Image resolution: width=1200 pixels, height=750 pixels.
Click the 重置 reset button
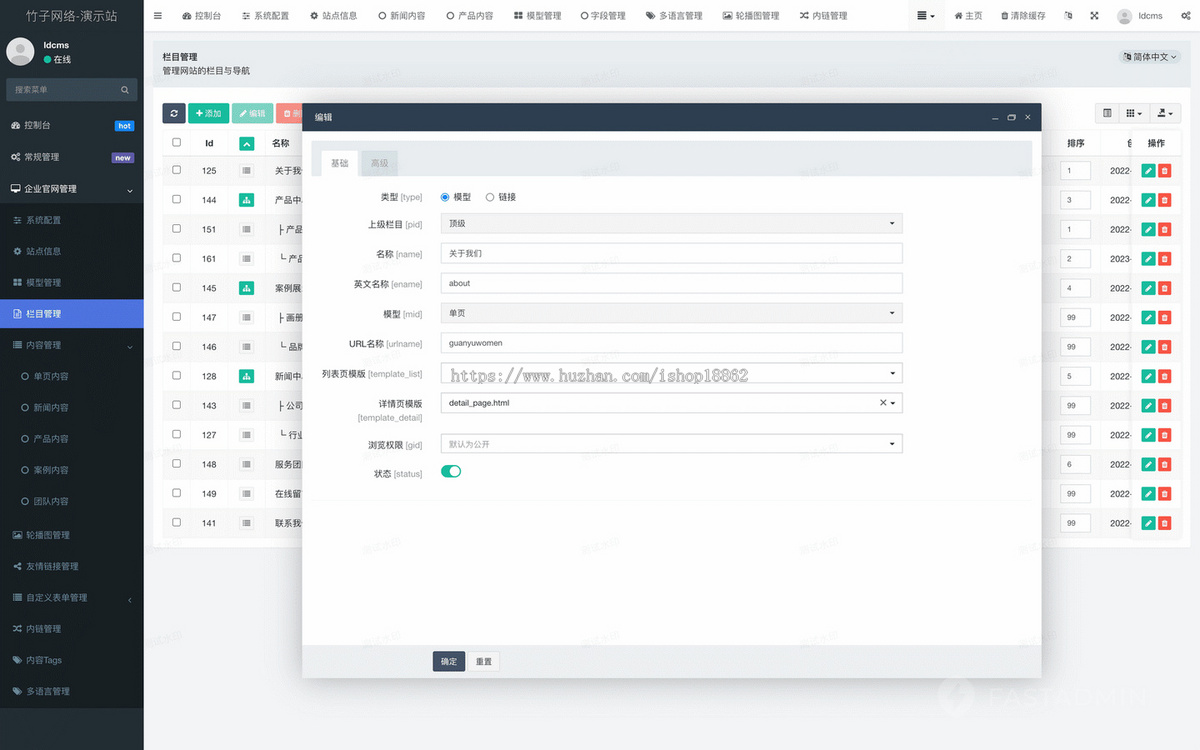pyautogui.click(x=484, y=661)
